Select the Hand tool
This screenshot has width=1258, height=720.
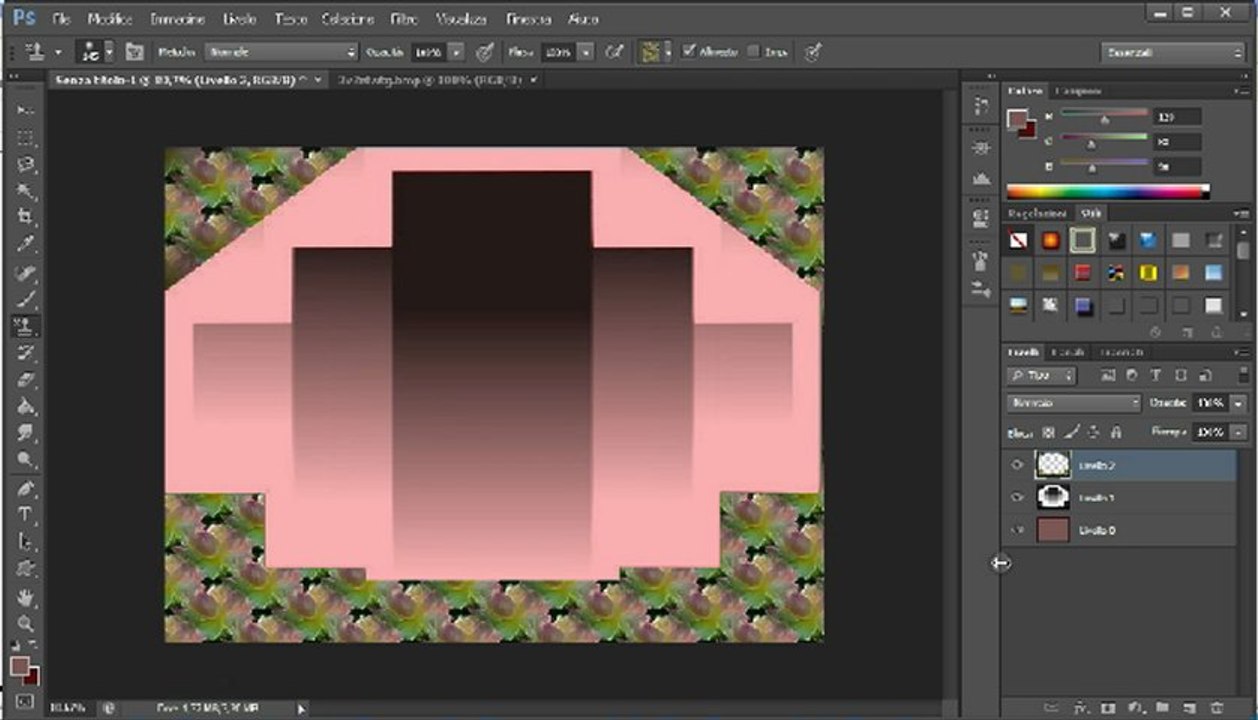click(x=26, y=597)
